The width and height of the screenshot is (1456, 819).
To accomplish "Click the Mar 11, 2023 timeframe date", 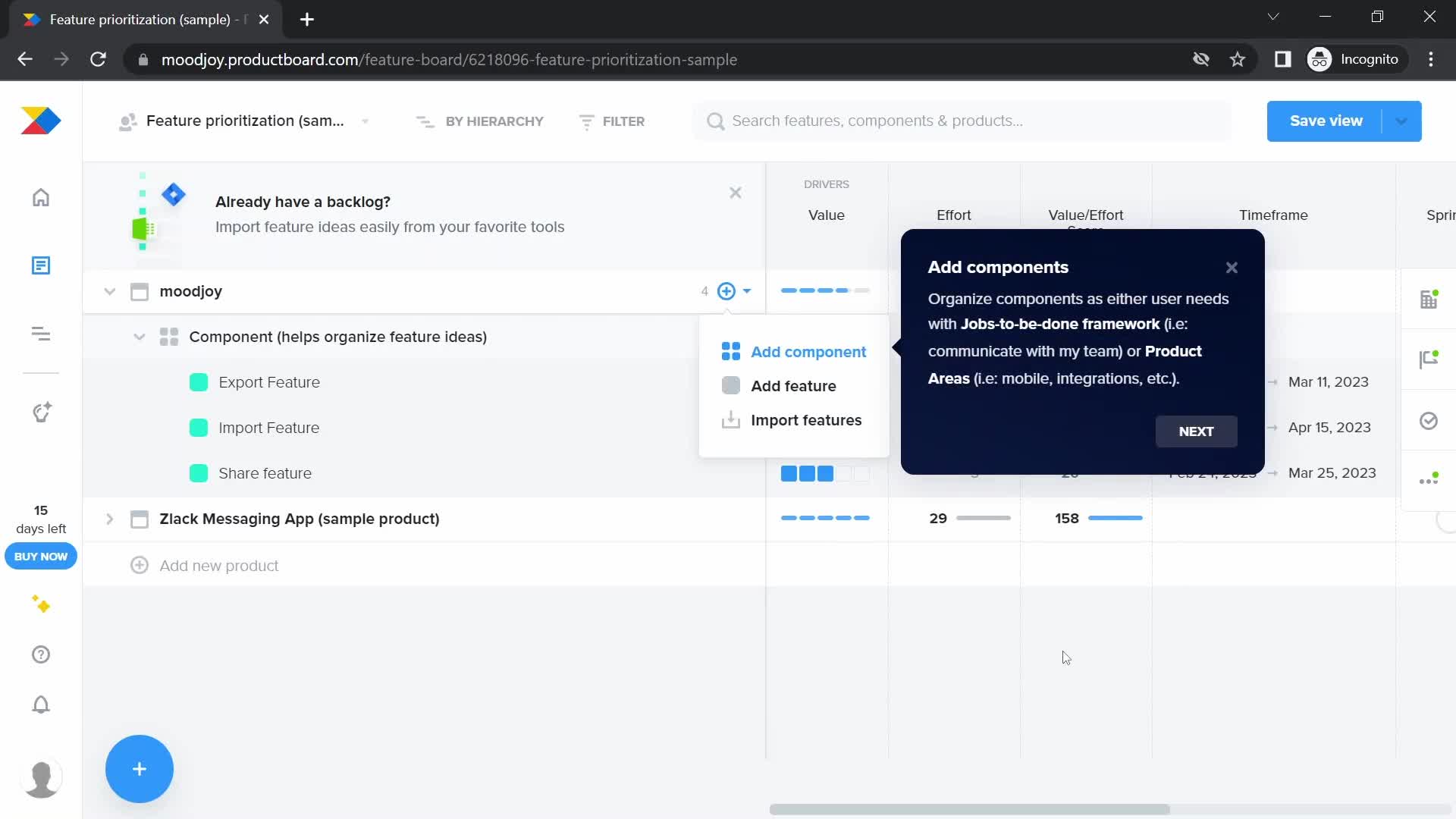I will tap(1329, 382).
